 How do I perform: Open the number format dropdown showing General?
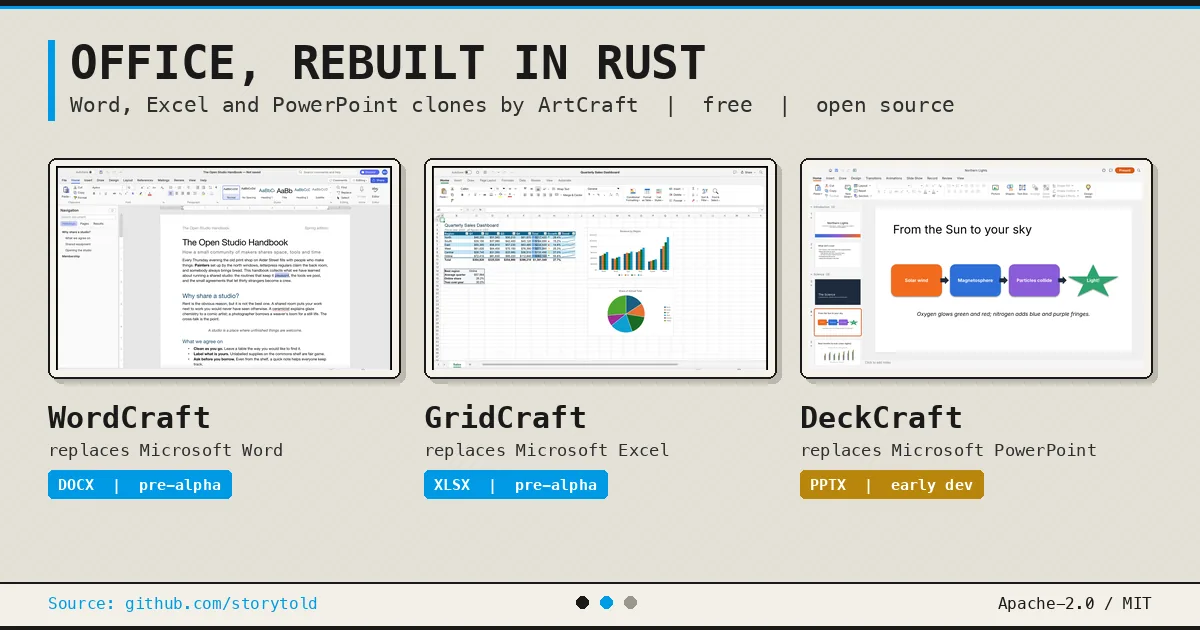603,188
